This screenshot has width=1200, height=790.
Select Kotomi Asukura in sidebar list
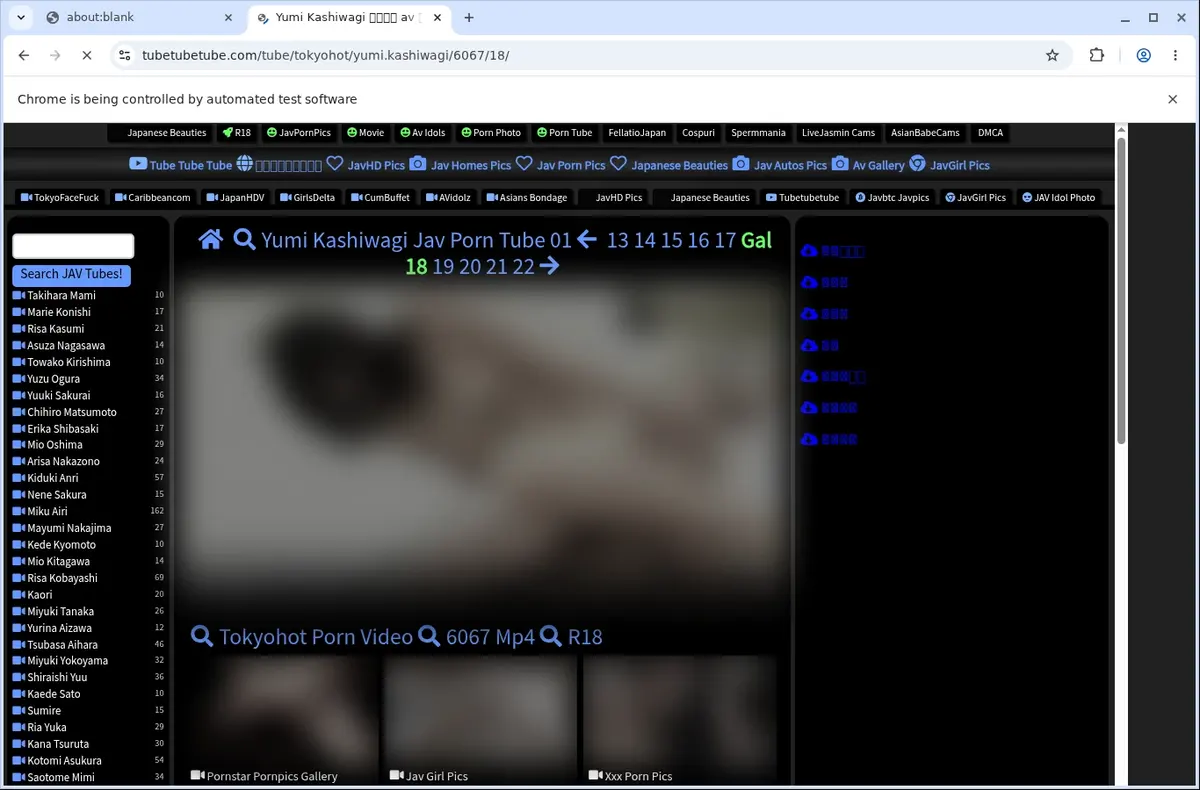click(x=64, y=760)
